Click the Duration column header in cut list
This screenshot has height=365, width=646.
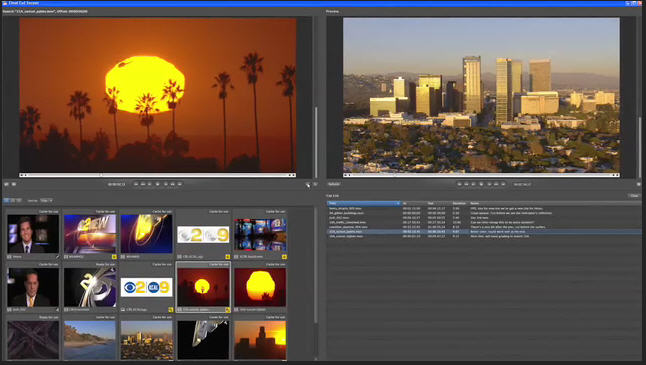click(x=460, y=204)
